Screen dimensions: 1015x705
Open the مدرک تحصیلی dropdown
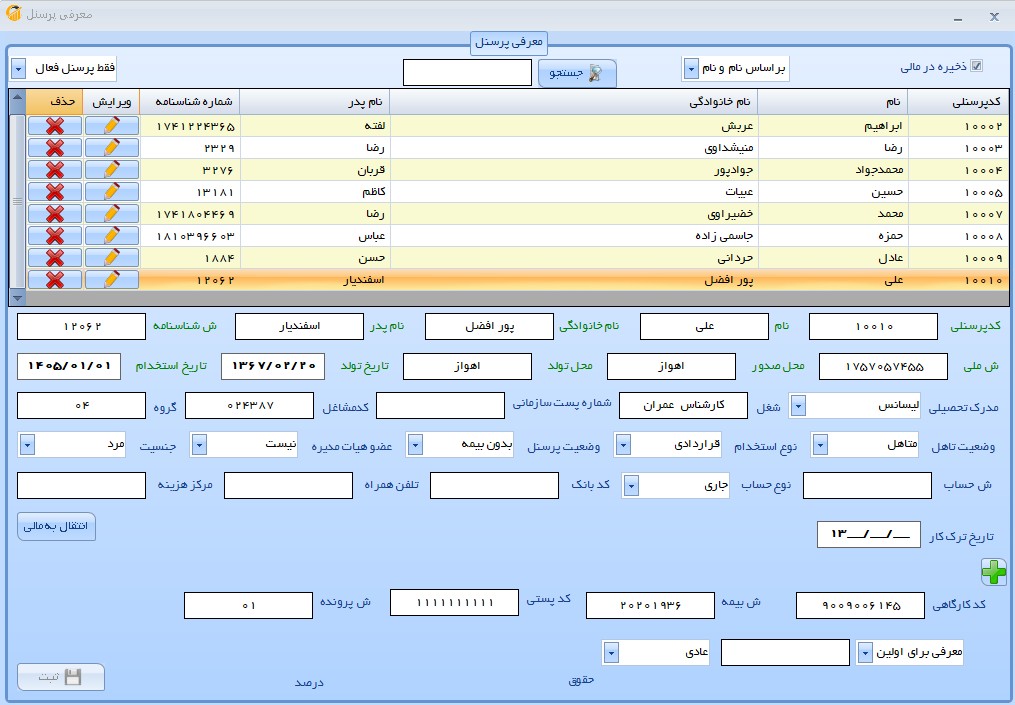click(x=798, y=407)
